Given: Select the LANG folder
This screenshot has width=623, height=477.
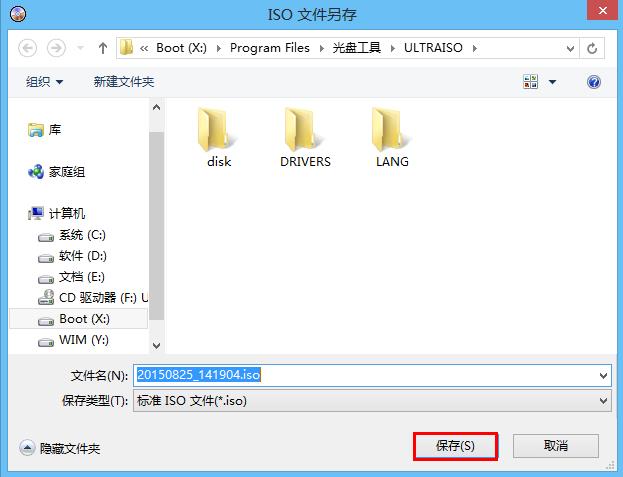Looking at the screenshot, I should click(392, 138).
